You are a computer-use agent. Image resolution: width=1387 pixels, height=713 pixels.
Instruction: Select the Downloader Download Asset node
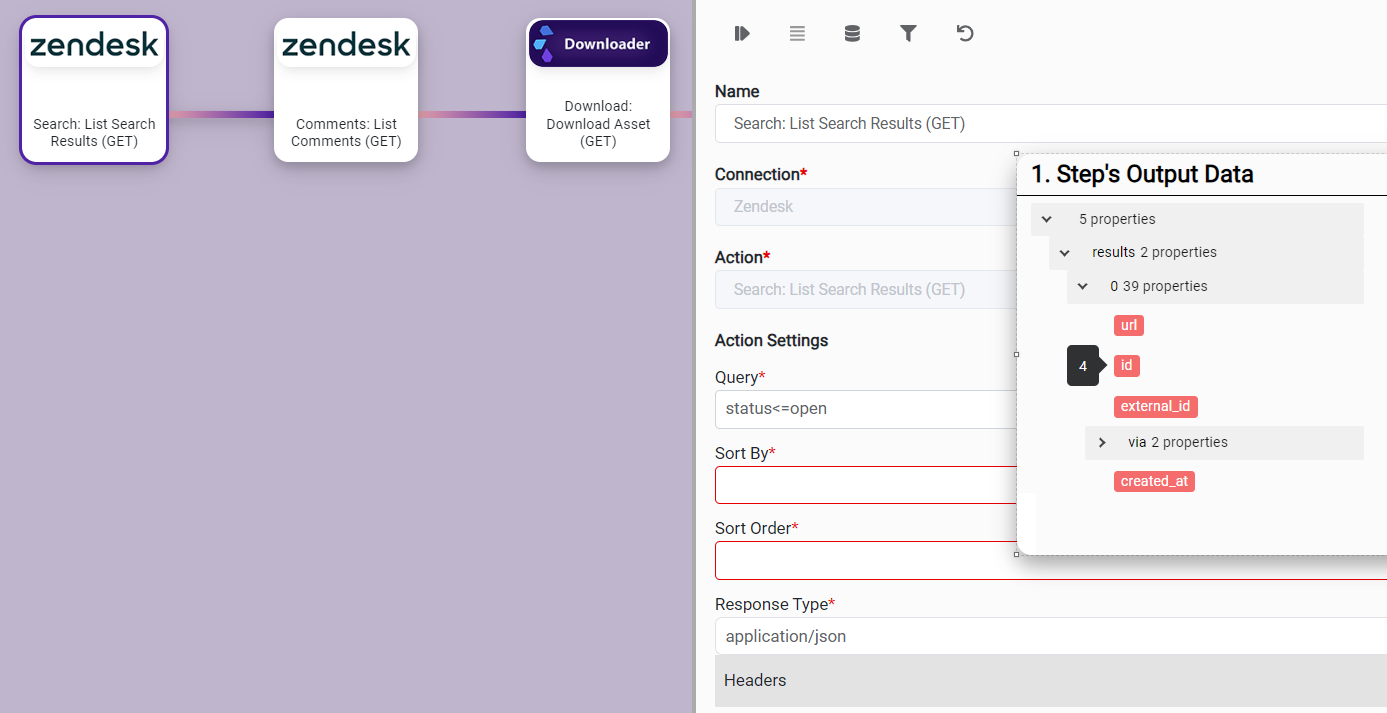(598, 90)
